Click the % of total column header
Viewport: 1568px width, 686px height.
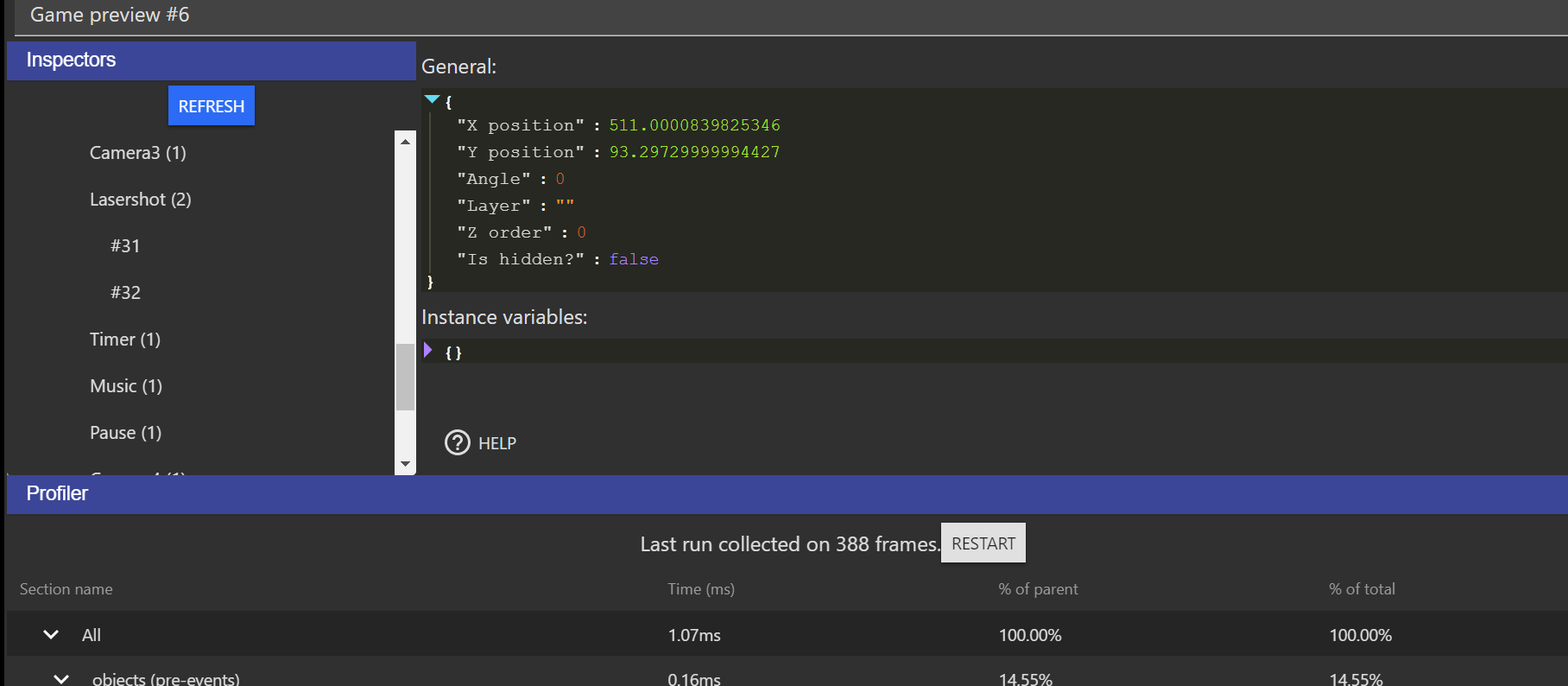1362,589
